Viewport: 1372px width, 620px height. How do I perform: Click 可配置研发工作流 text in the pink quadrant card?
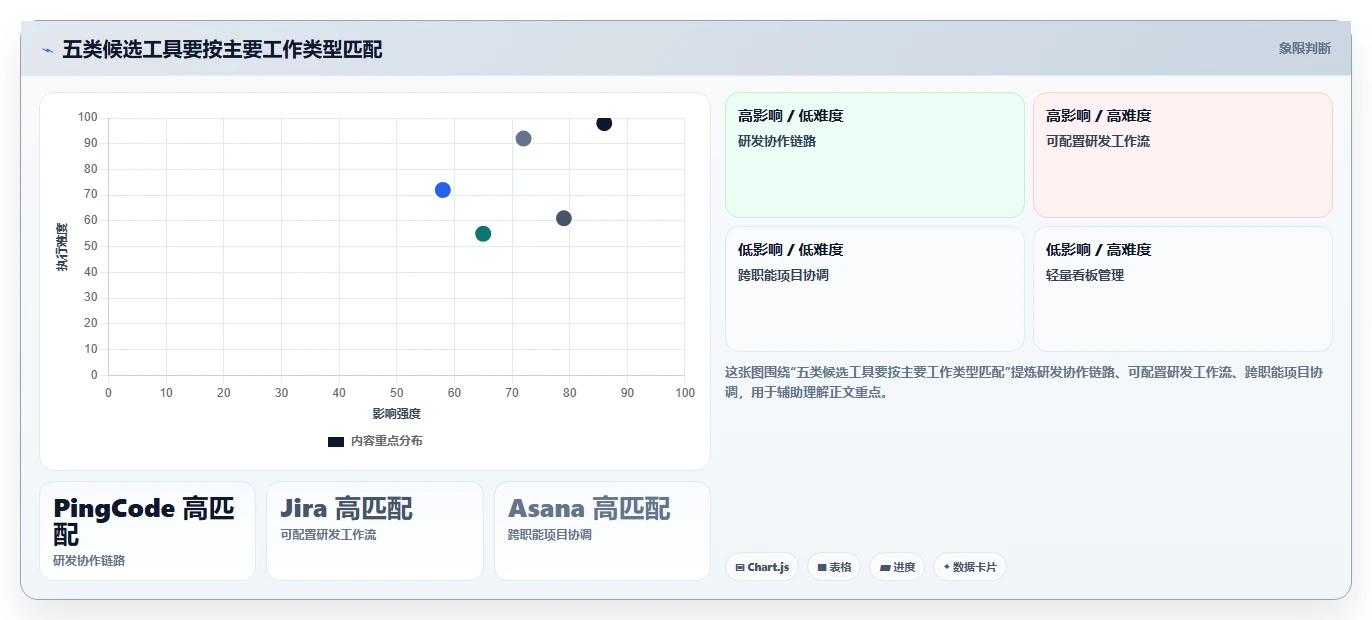point(1098,141)
